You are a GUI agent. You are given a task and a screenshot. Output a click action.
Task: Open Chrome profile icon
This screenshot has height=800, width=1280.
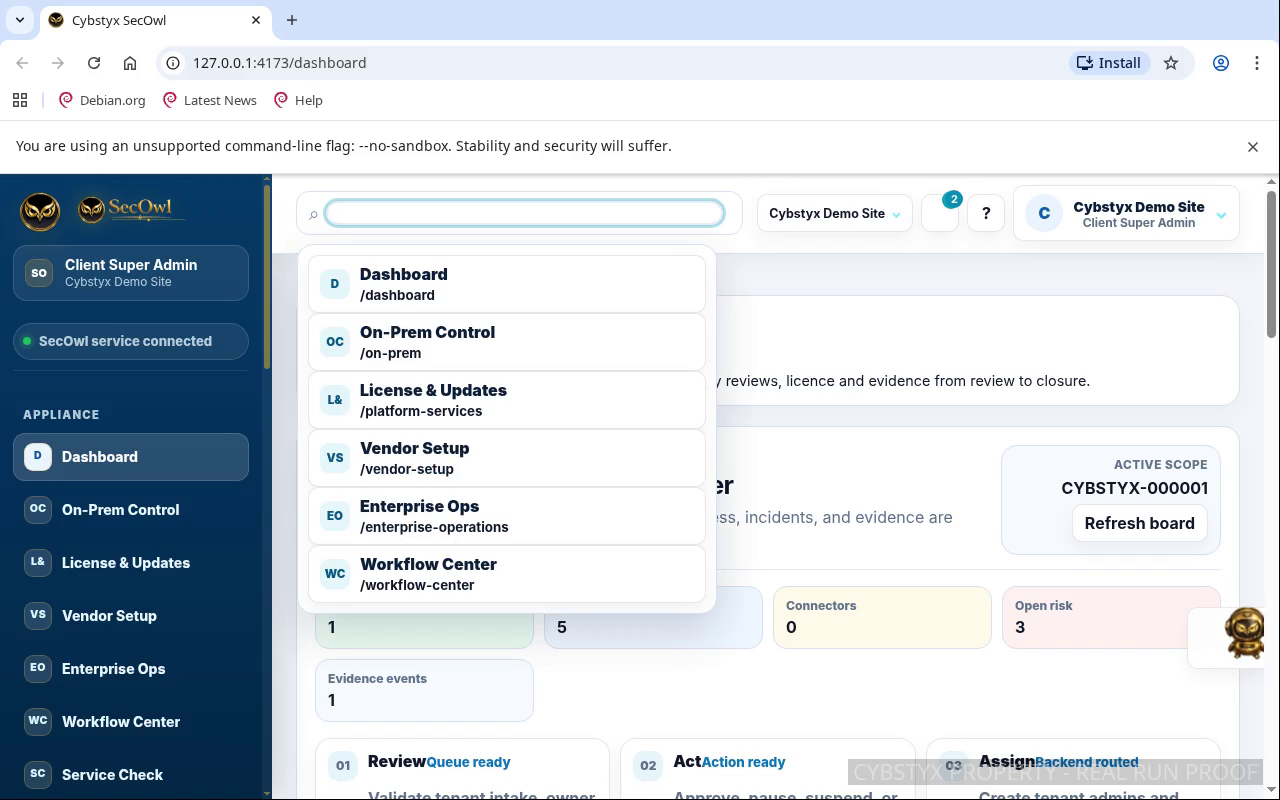coord(1221,63)
